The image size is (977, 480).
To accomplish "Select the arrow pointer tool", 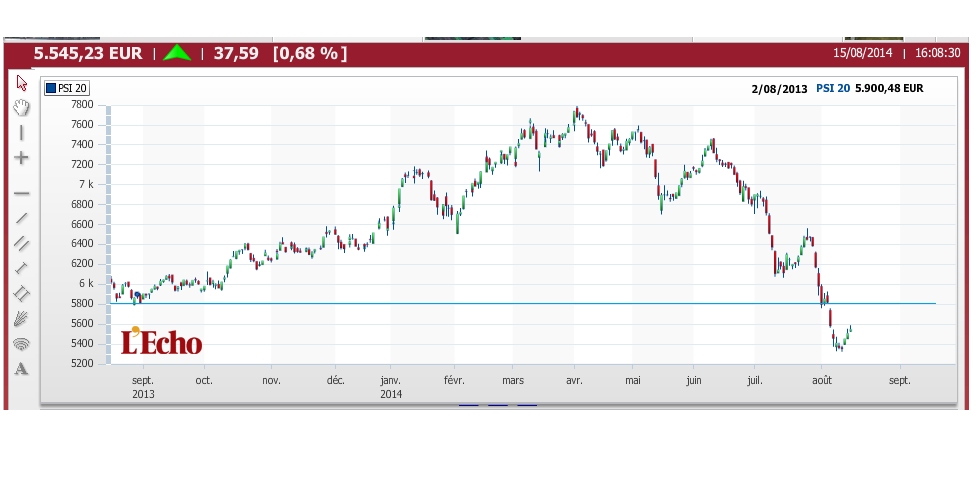I will (21, 82).
